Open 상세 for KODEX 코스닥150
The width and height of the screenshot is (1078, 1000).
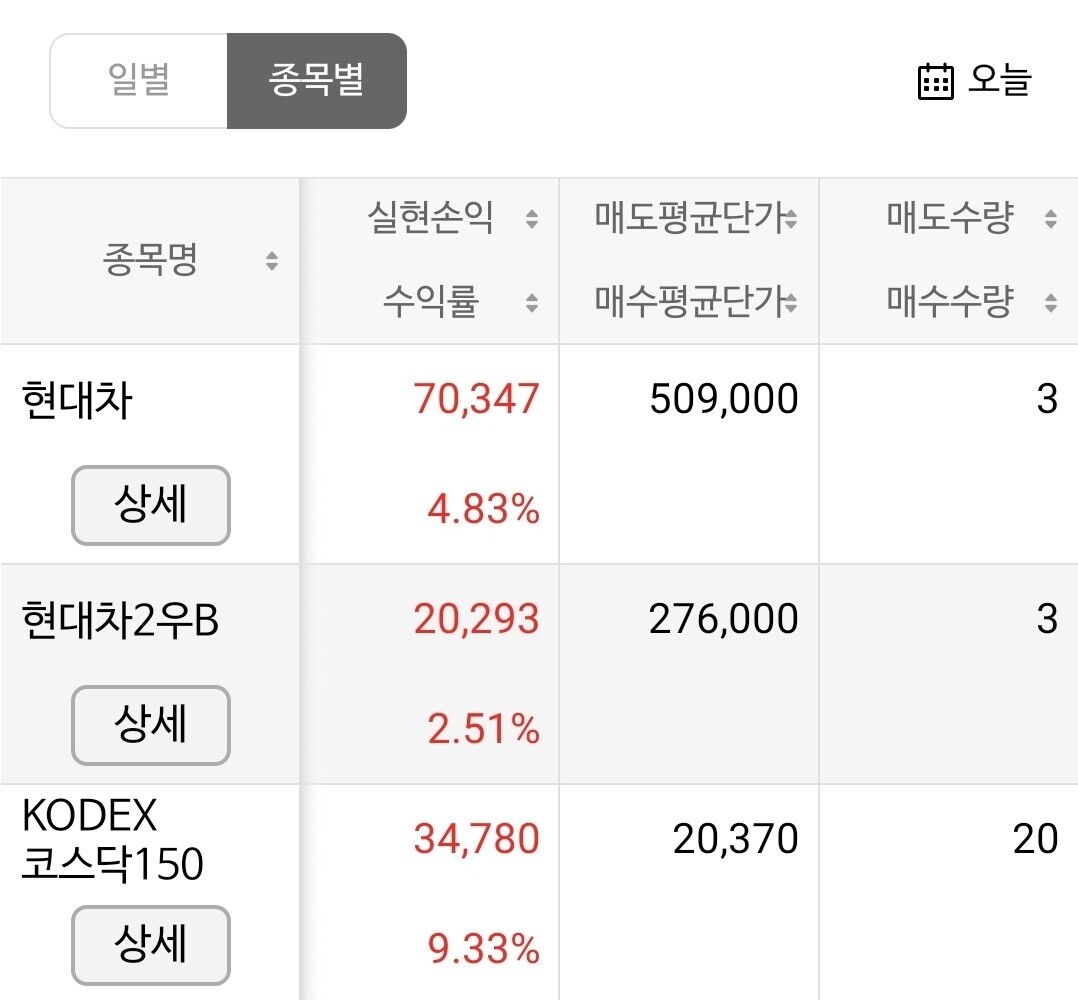tap(151, 945)
